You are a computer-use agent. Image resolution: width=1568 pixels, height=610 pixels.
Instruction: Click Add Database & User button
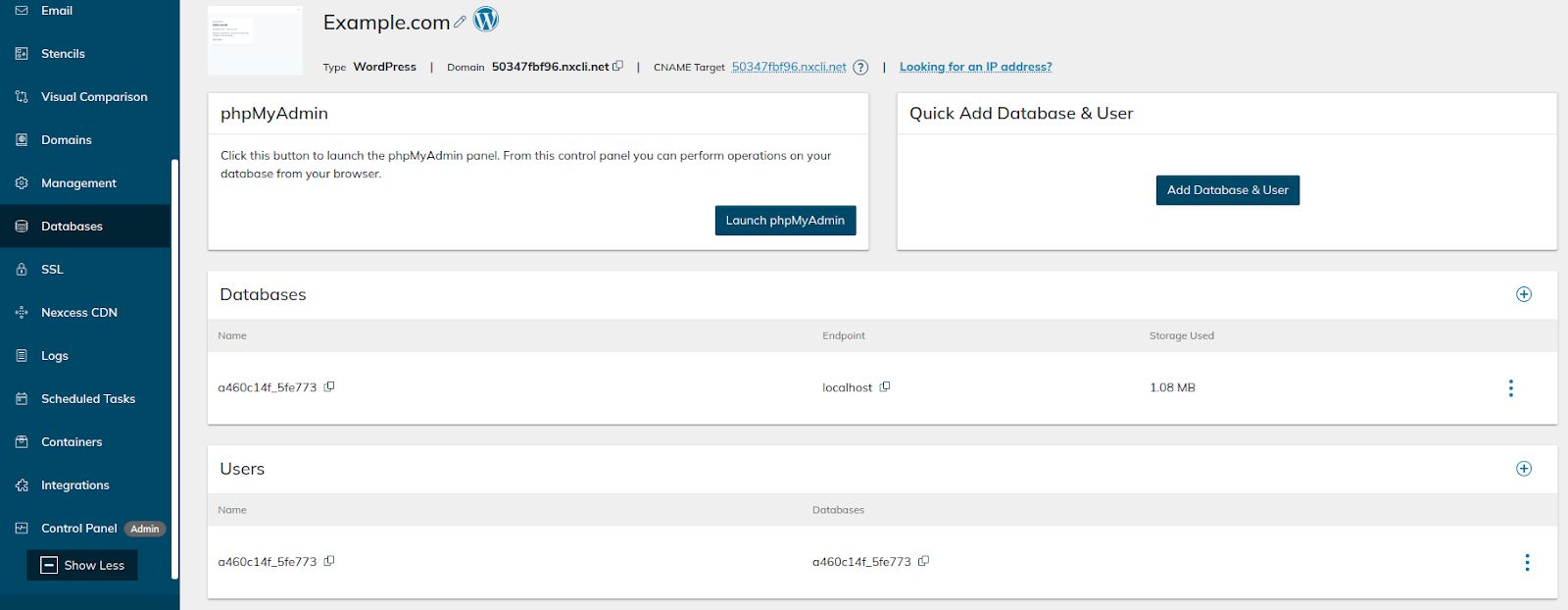(x=1227, y=190)
